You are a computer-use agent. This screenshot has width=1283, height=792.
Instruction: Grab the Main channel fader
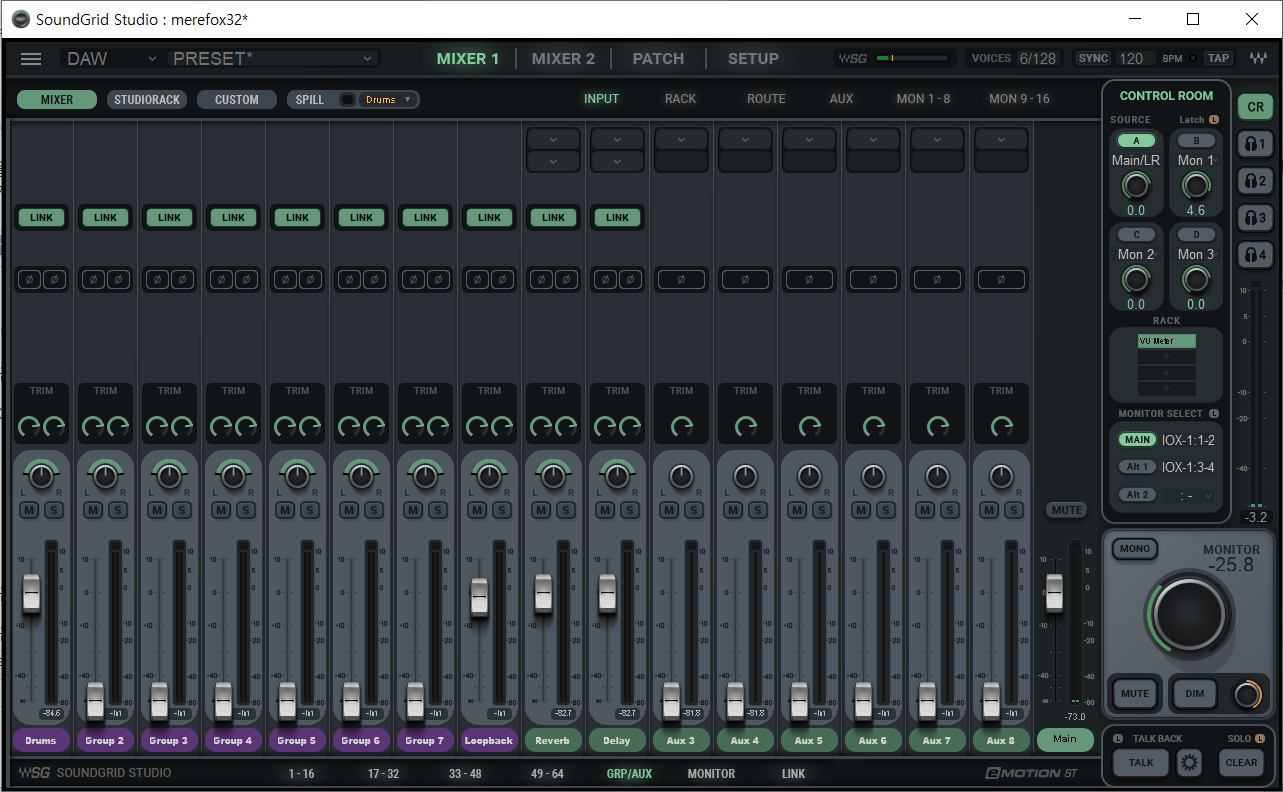(1054, 593)
